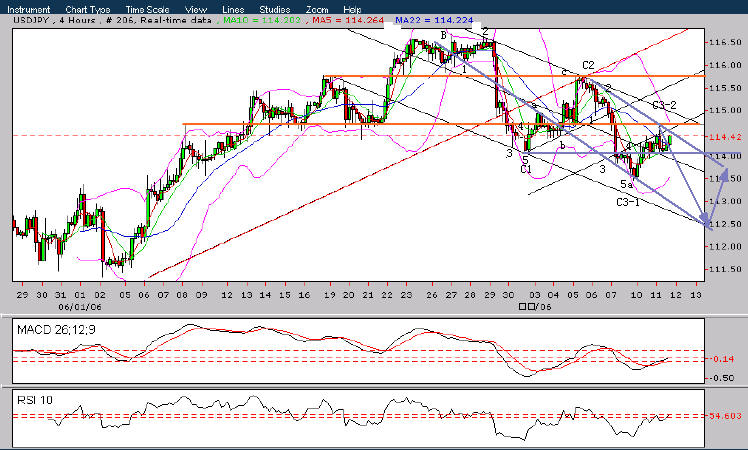Click the MACD -0.50 axis label

point(724,378)
